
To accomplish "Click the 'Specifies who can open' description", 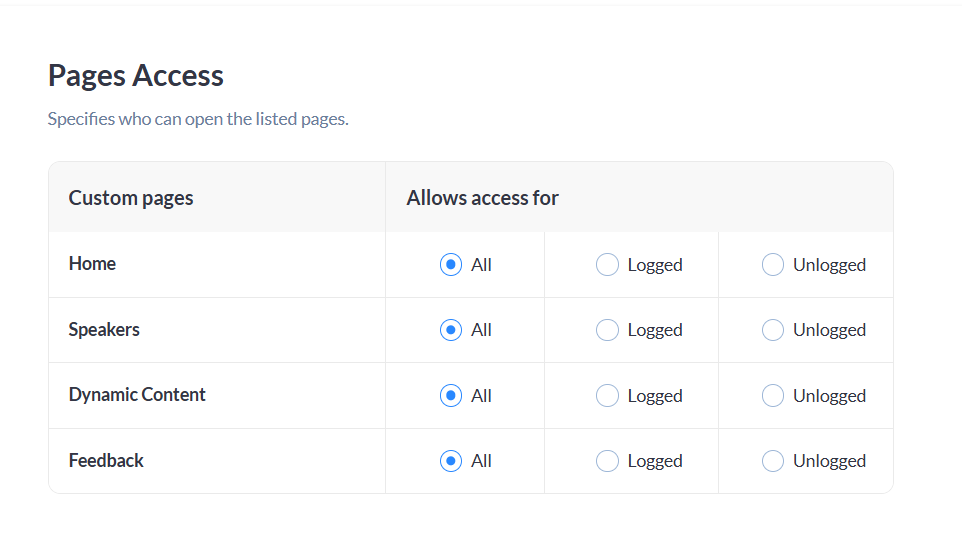I will click(x=198, y=119).
